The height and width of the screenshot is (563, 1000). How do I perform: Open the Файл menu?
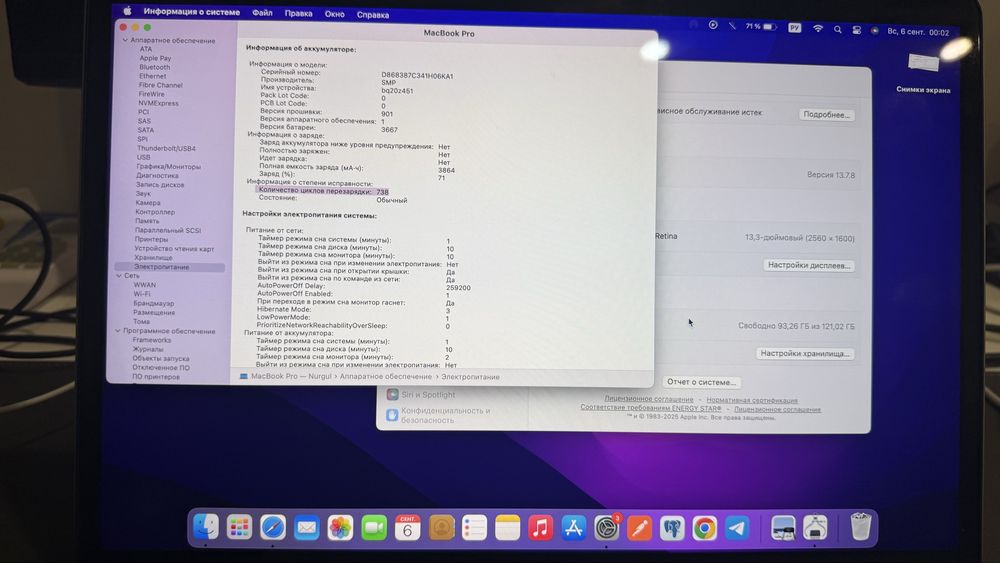[262, 13]
